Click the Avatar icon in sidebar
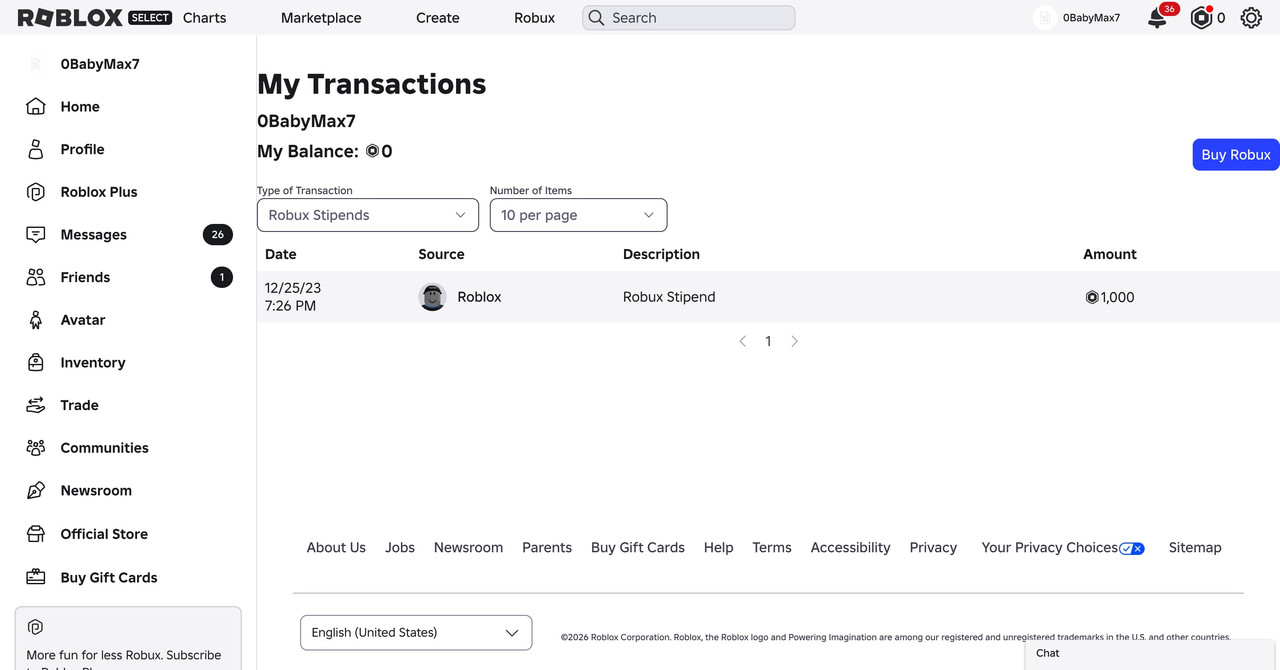 36,320
